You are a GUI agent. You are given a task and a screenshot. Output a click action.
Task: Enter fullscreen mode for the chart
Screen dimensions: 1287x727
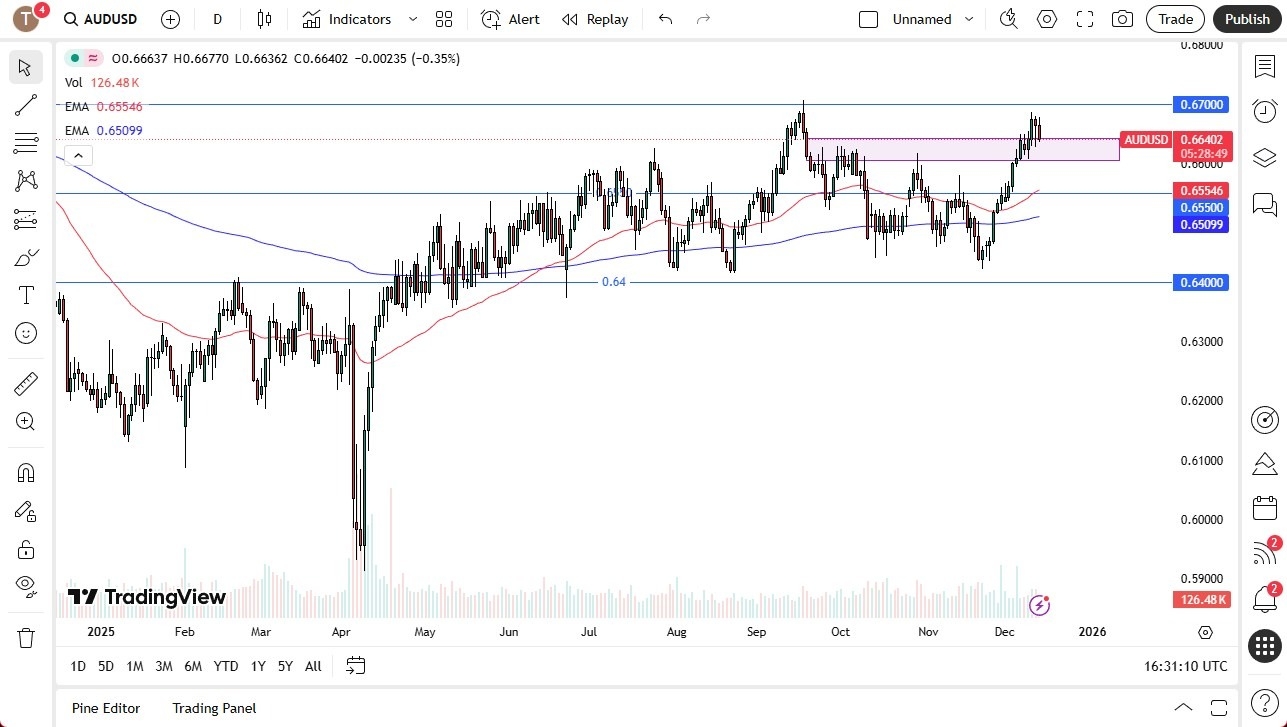coord(1084,18)
